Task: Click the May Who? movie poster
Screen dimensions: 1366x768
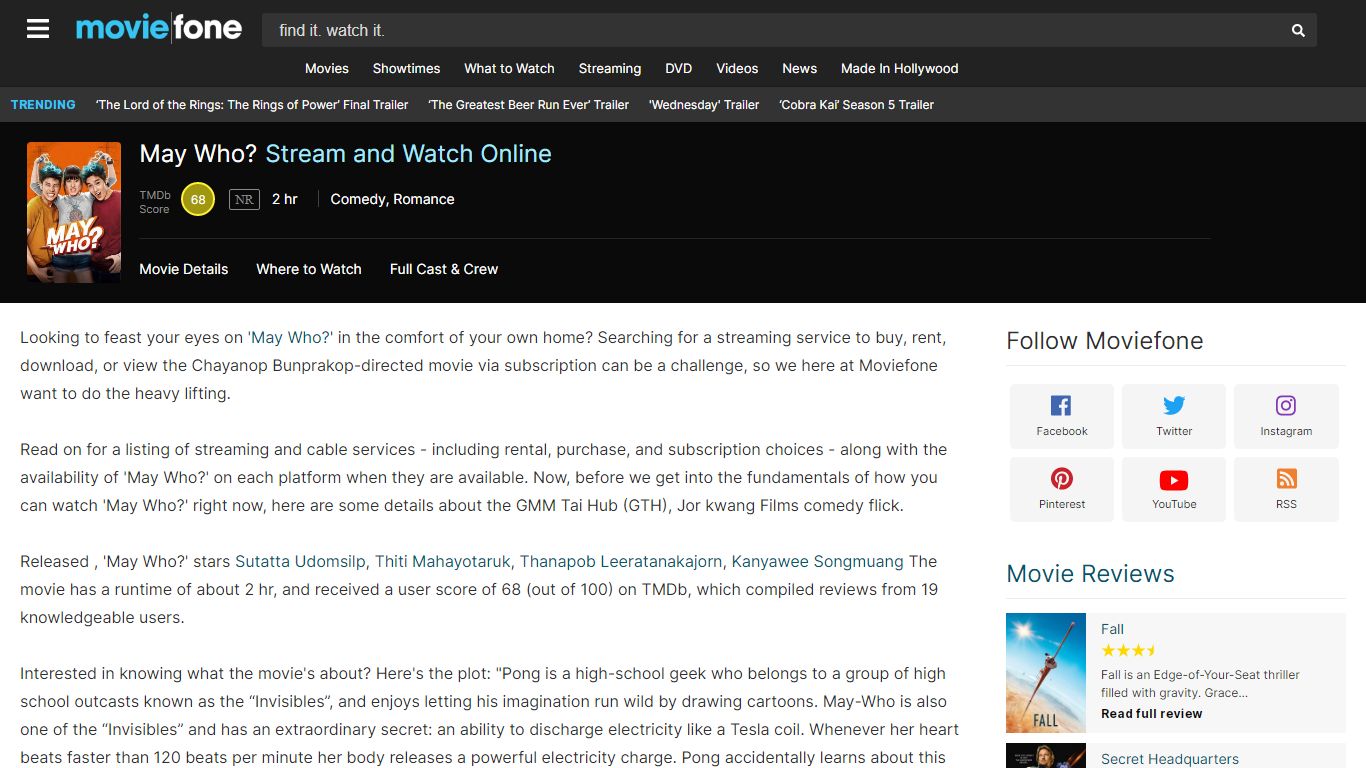Action: [74, 212]
